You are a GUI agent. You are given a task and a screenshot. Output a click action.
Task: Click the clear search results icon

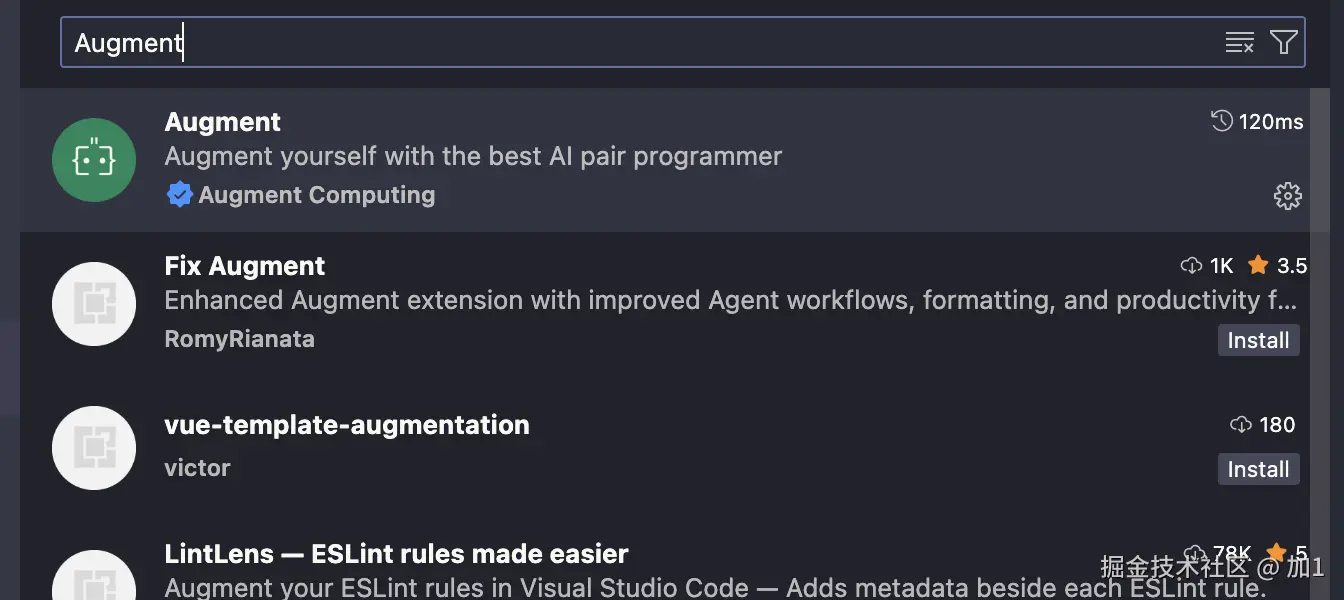(1239, 42)
